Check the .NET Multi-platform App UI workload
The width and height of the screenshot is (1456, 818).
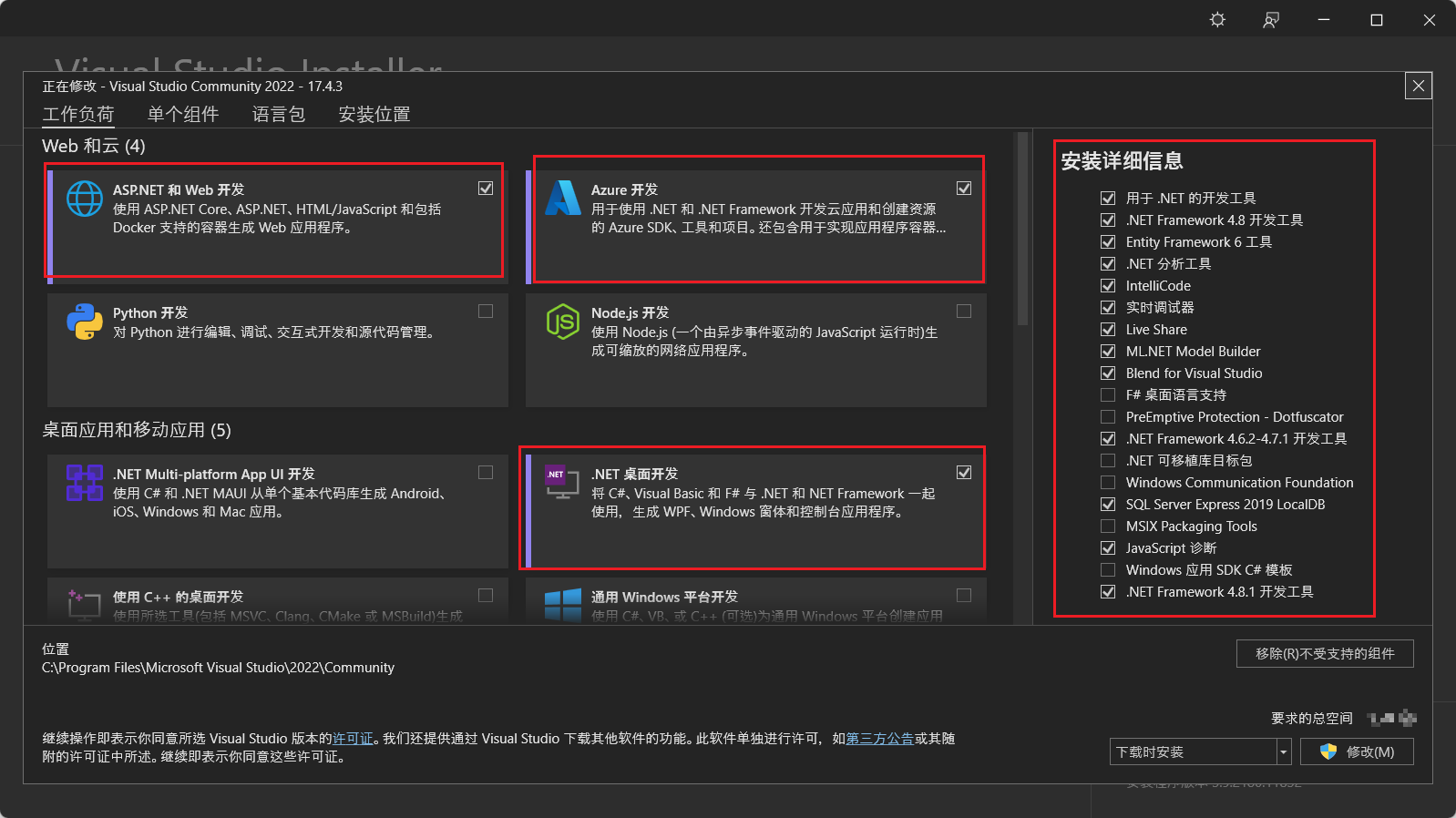486,472
